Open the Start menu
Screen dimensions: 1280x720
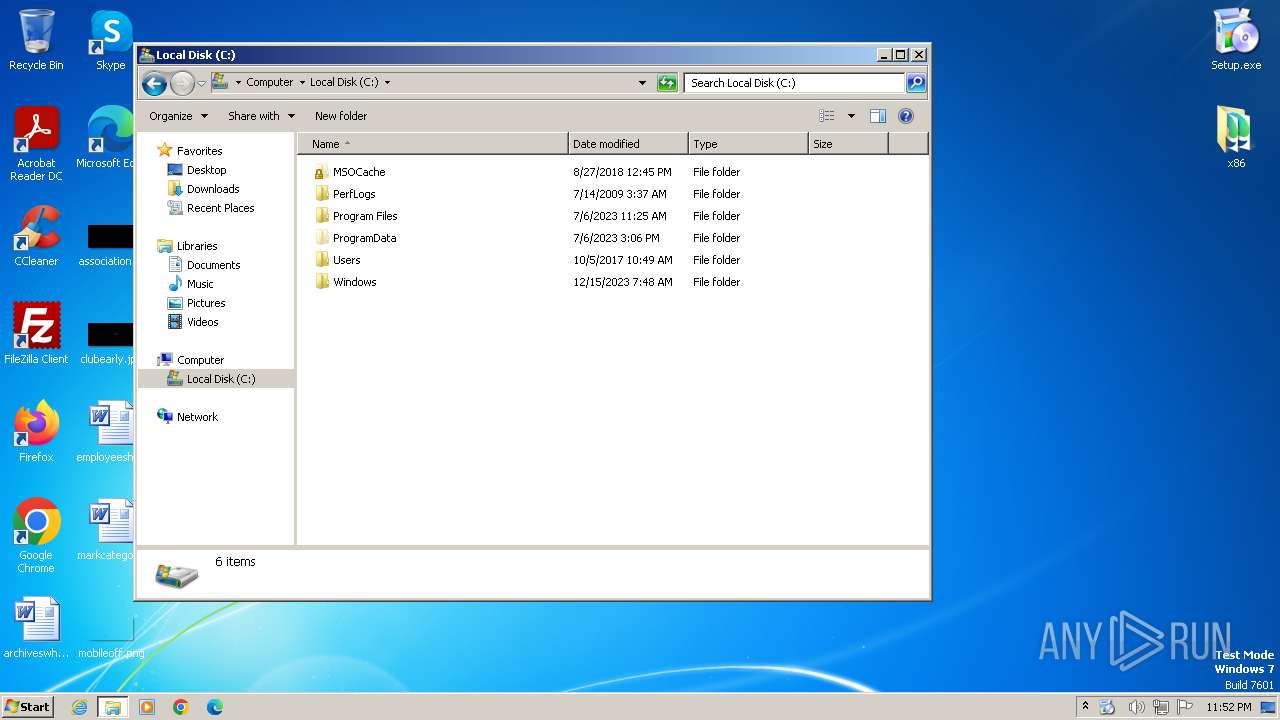[x=28, y=706]
